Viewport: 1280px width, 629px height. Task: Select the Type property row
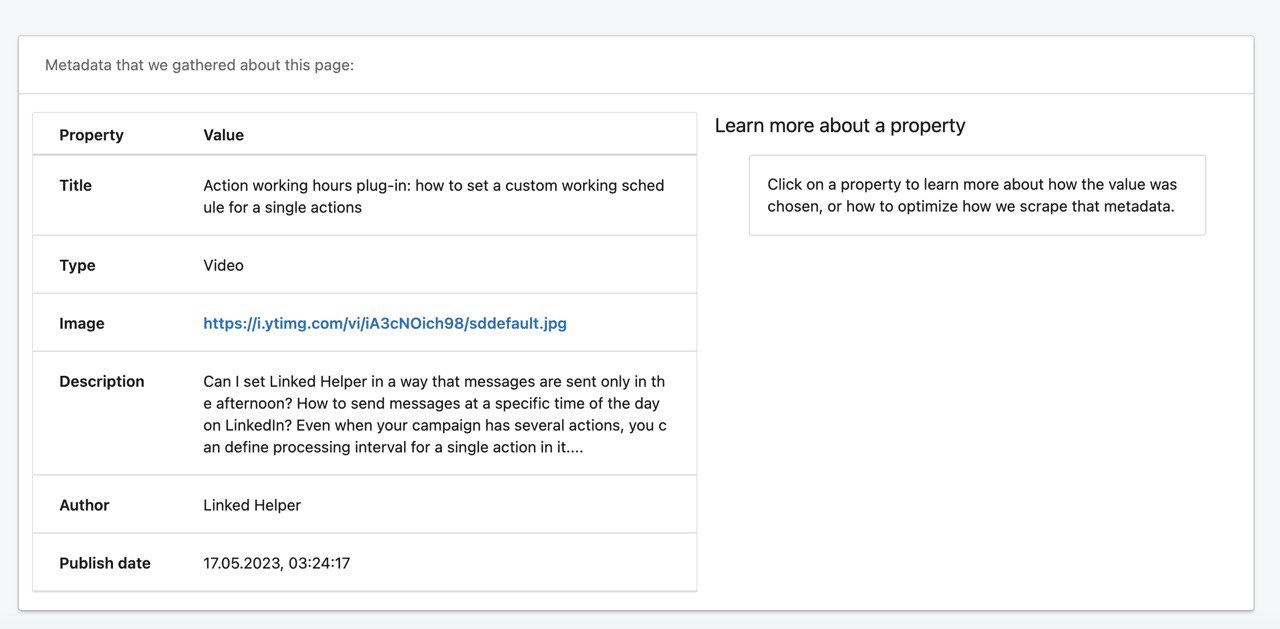tap(77, 264)
